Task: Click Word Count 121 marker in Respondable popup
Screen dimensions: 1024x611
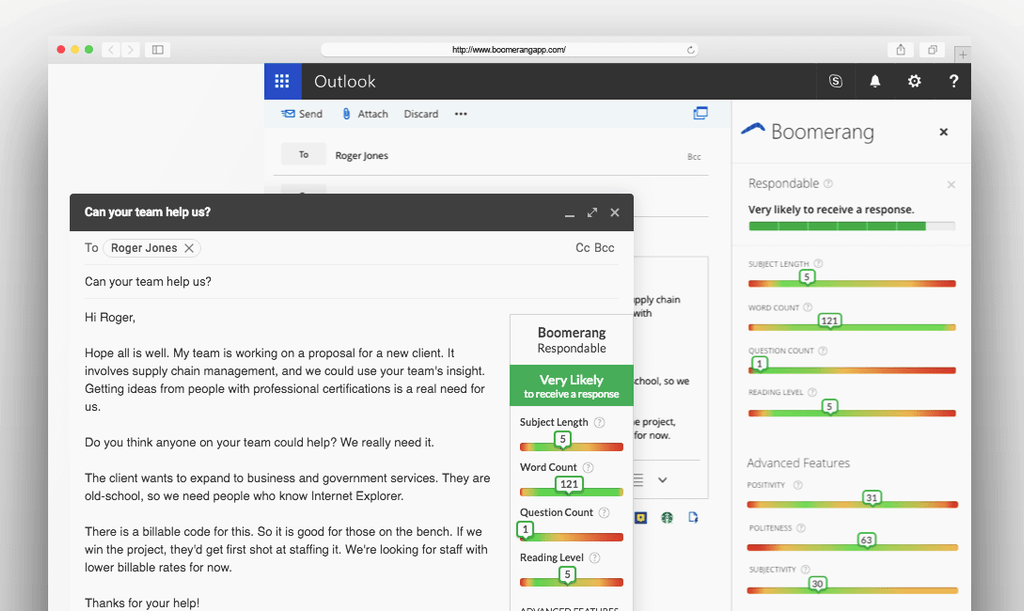Action: pos(569,484)
